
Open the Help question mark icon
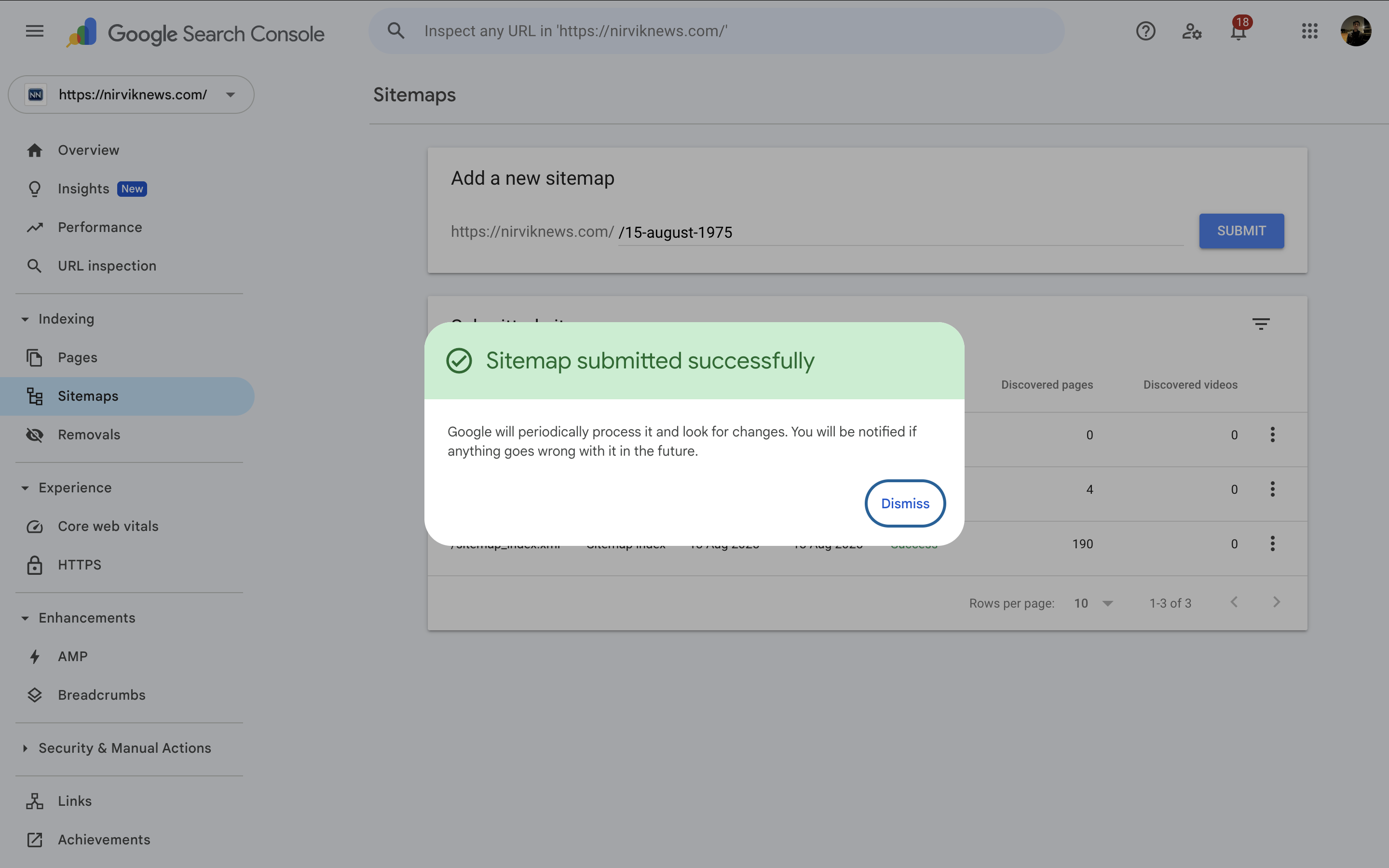[x=1145, y=31]
